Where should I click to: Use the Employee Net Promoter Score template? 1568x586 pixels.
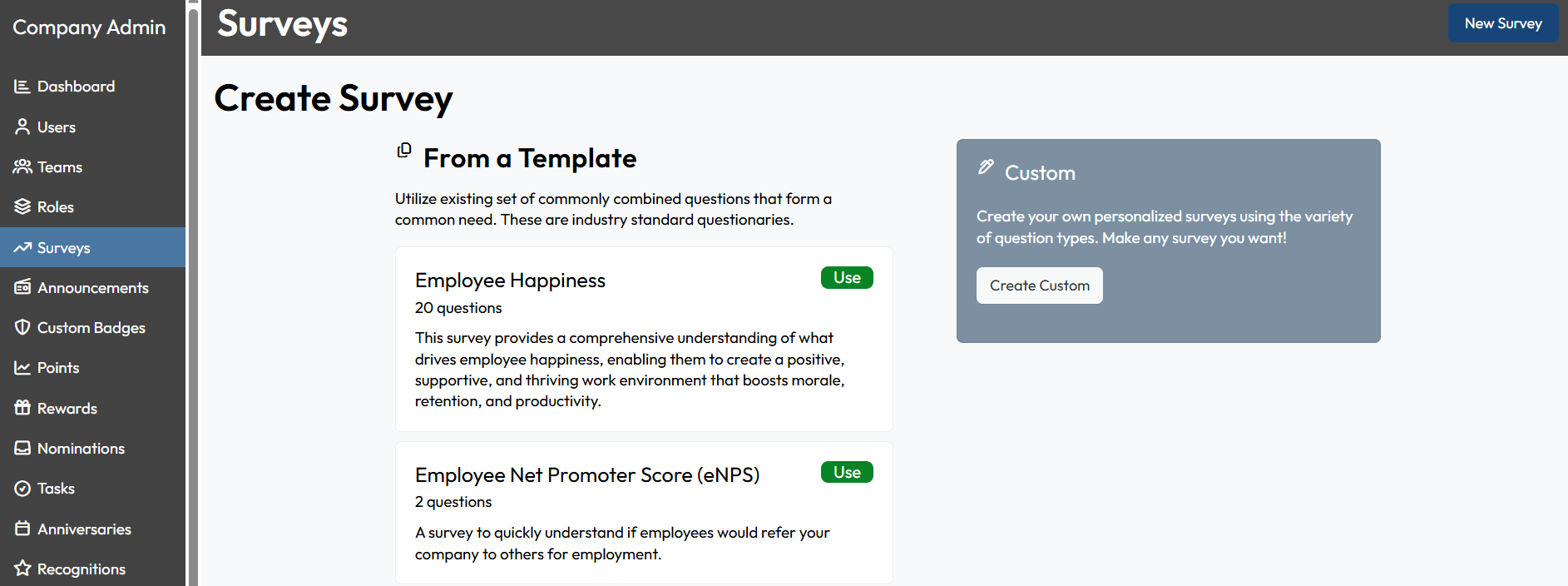point(846,472)
